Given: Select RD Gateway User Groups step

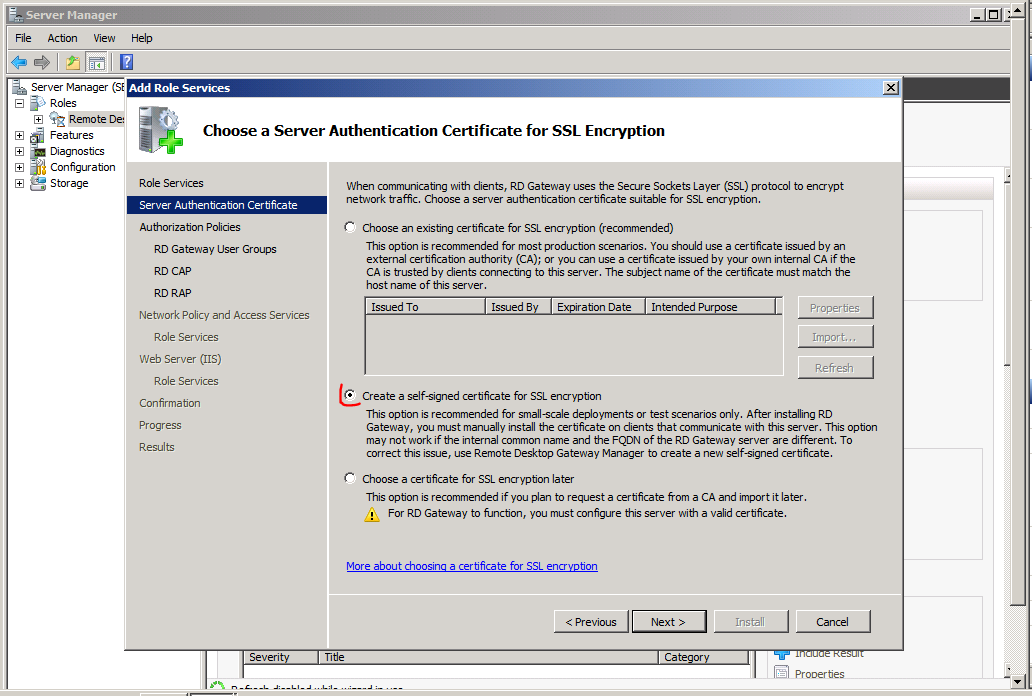Looking at the screenshot, I should 215,249.
